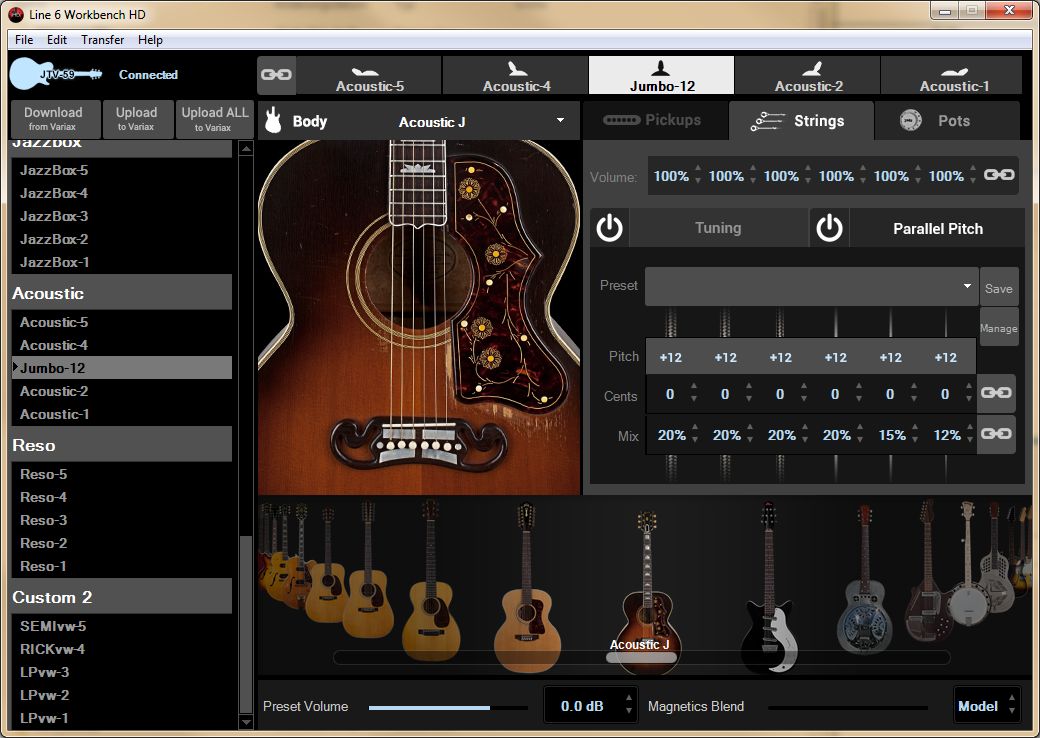Open the Help menu
Viewport: 1040px width, 738px height.
click(x=150, y=40)
